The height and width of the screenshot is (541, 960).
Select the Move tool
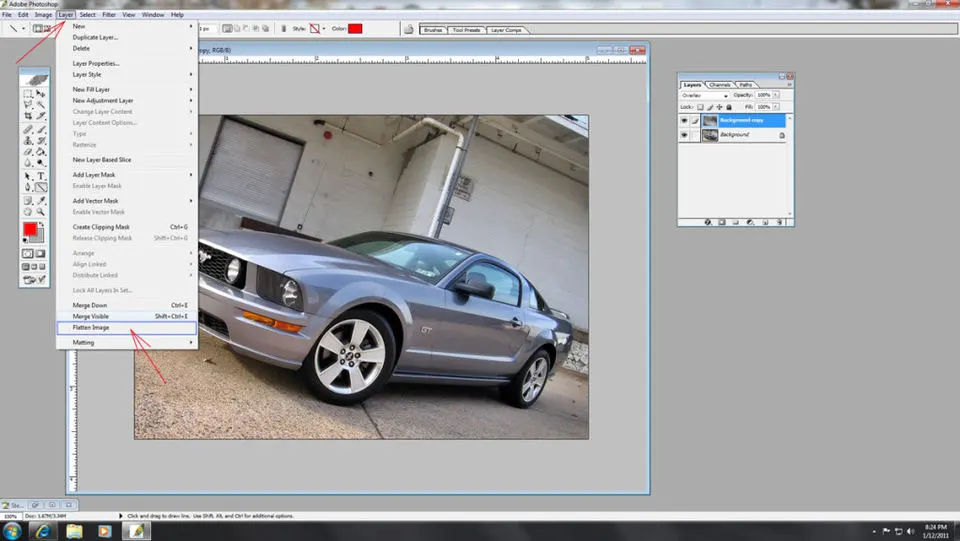[40, 93]
